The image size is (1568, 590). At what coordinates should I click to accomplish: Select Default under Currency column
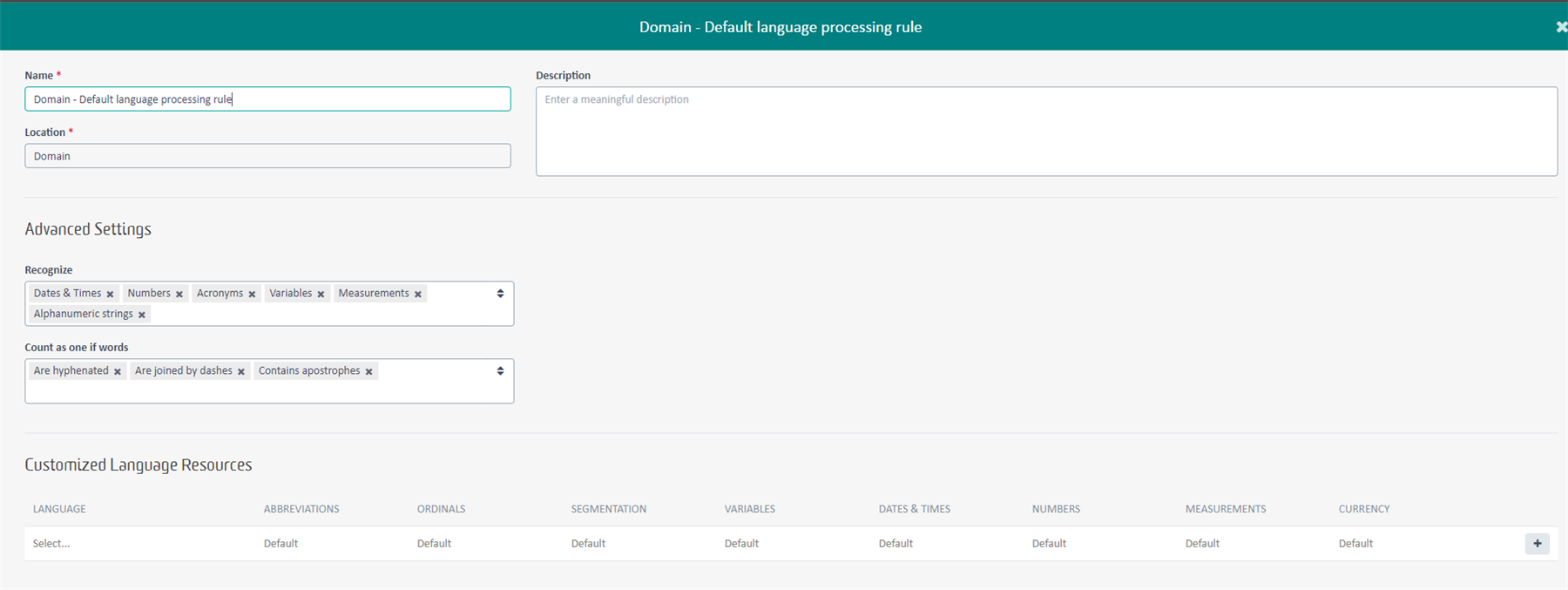1355,544
